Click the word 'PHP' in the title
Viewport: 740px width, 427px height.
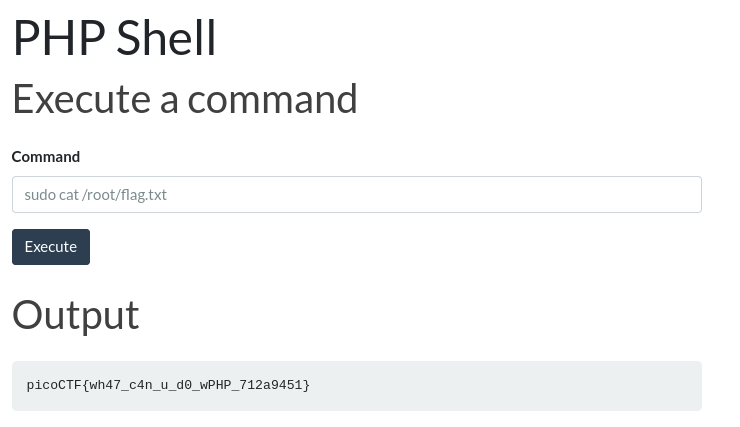click(59, 38)
